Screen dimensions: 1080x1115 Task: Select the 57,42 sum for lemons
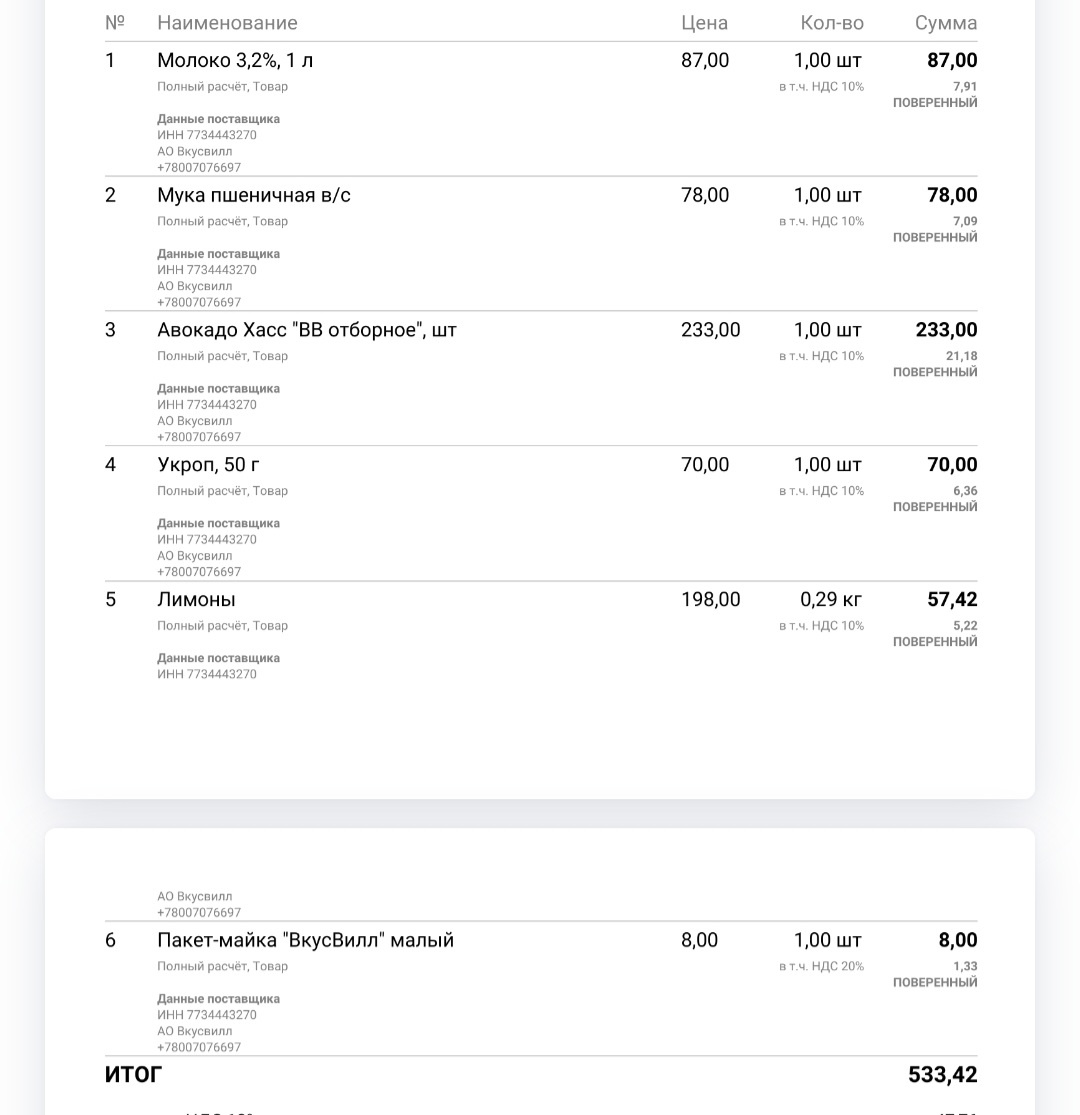(952, 600)
